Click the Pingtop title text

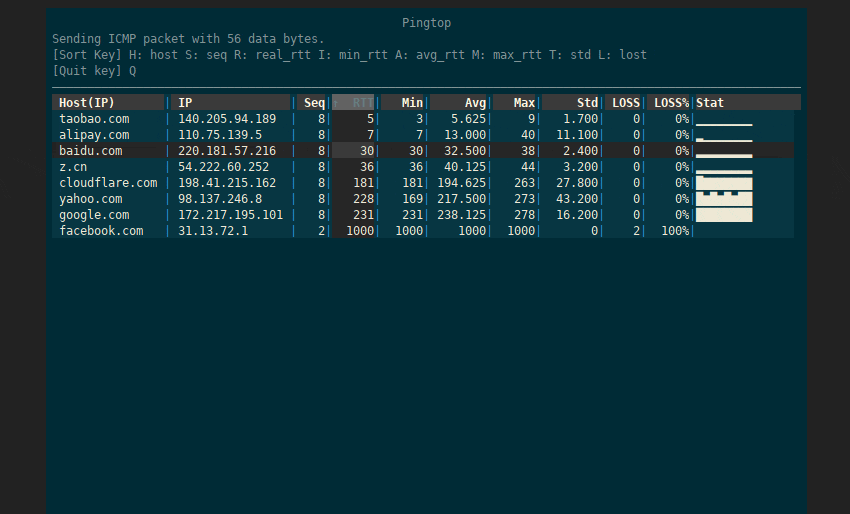click(426, 23)
